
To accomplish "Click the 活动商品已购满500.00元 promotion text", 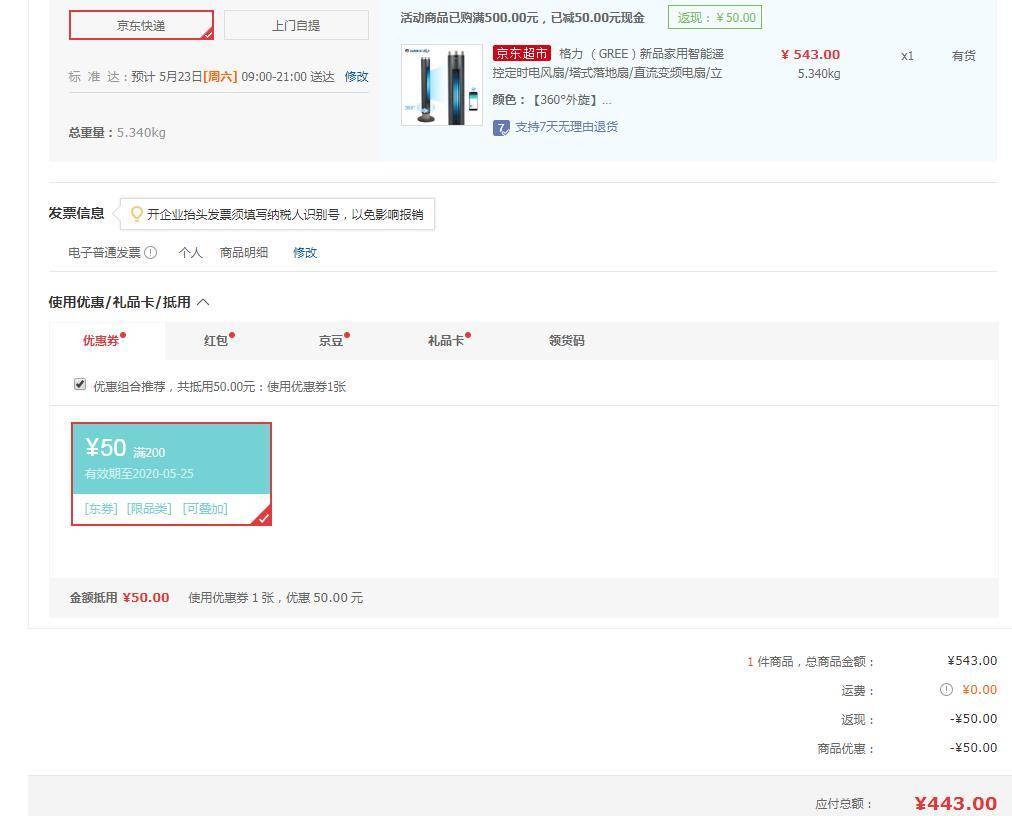I will point(522,18).
